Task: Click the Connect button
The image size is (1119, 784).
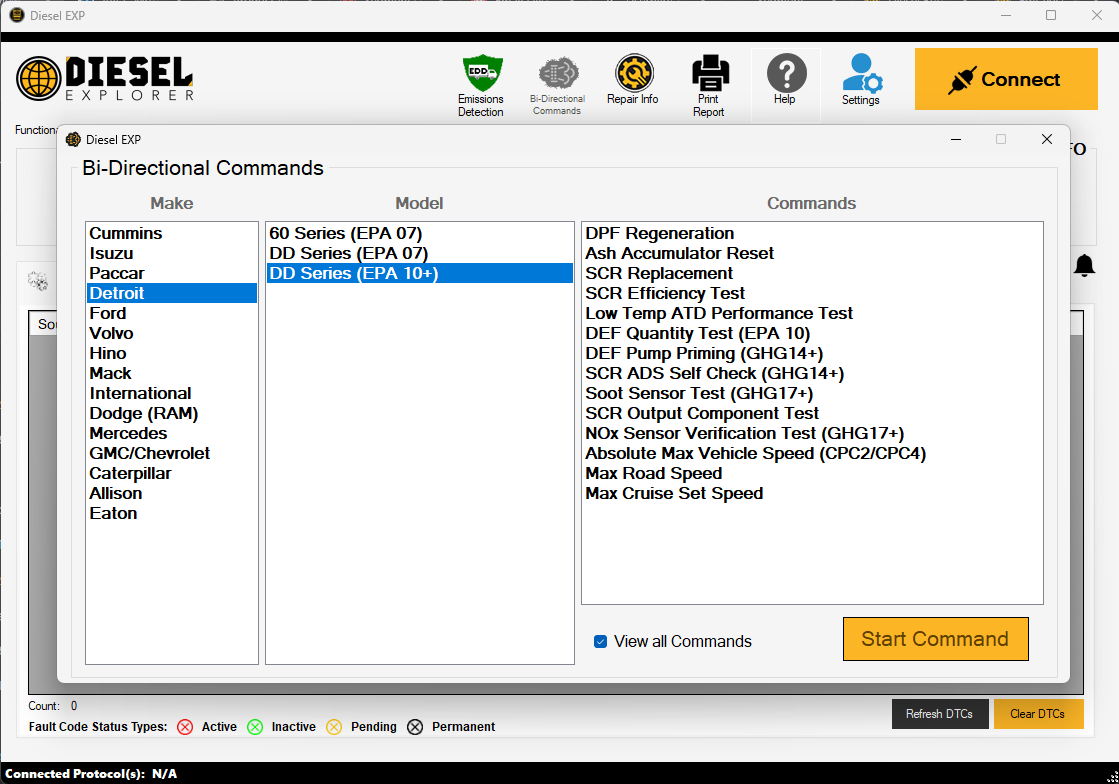Action: point(1006,79)
